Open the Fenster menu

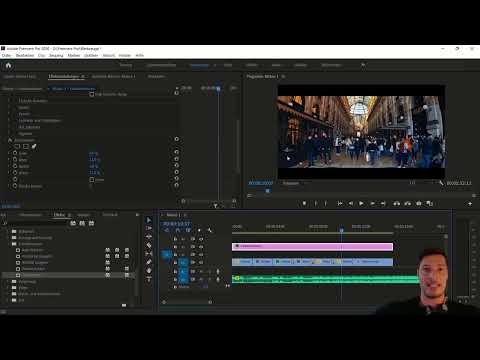pyautogui.click(x=125, y=55)
